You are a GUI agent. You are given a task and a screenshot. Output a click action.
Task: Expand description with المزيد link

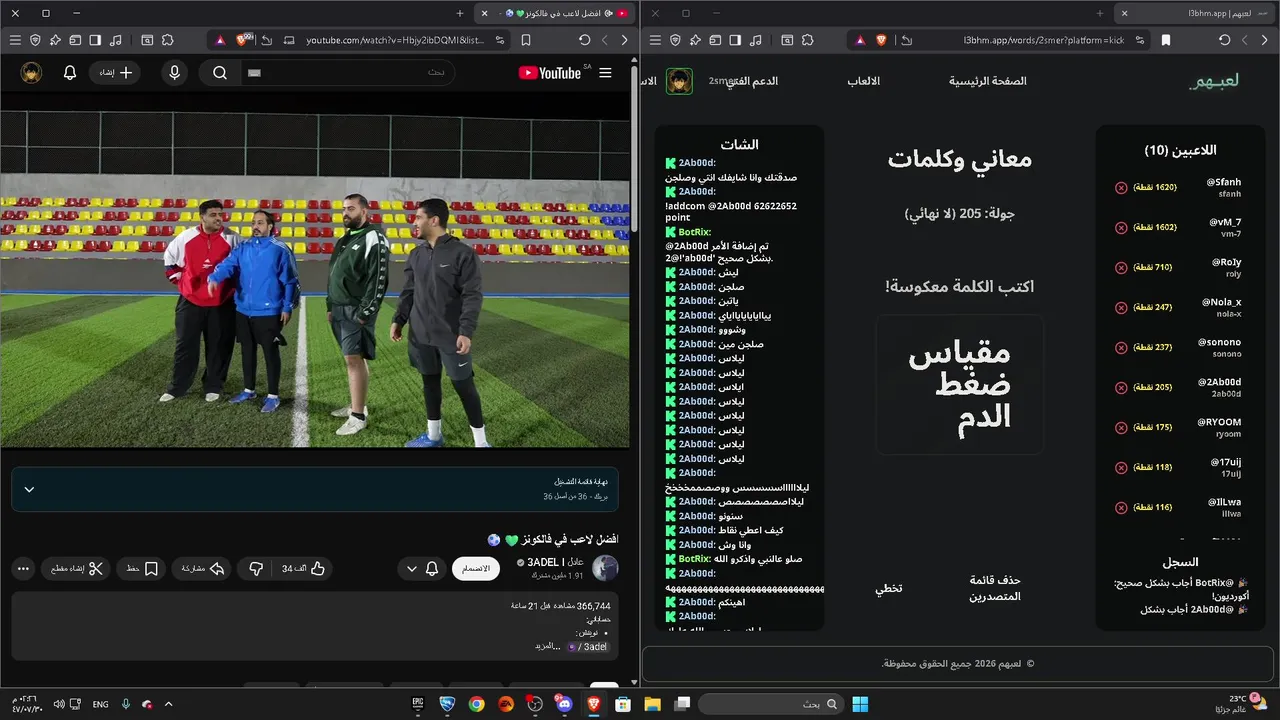tap(548, 647)
